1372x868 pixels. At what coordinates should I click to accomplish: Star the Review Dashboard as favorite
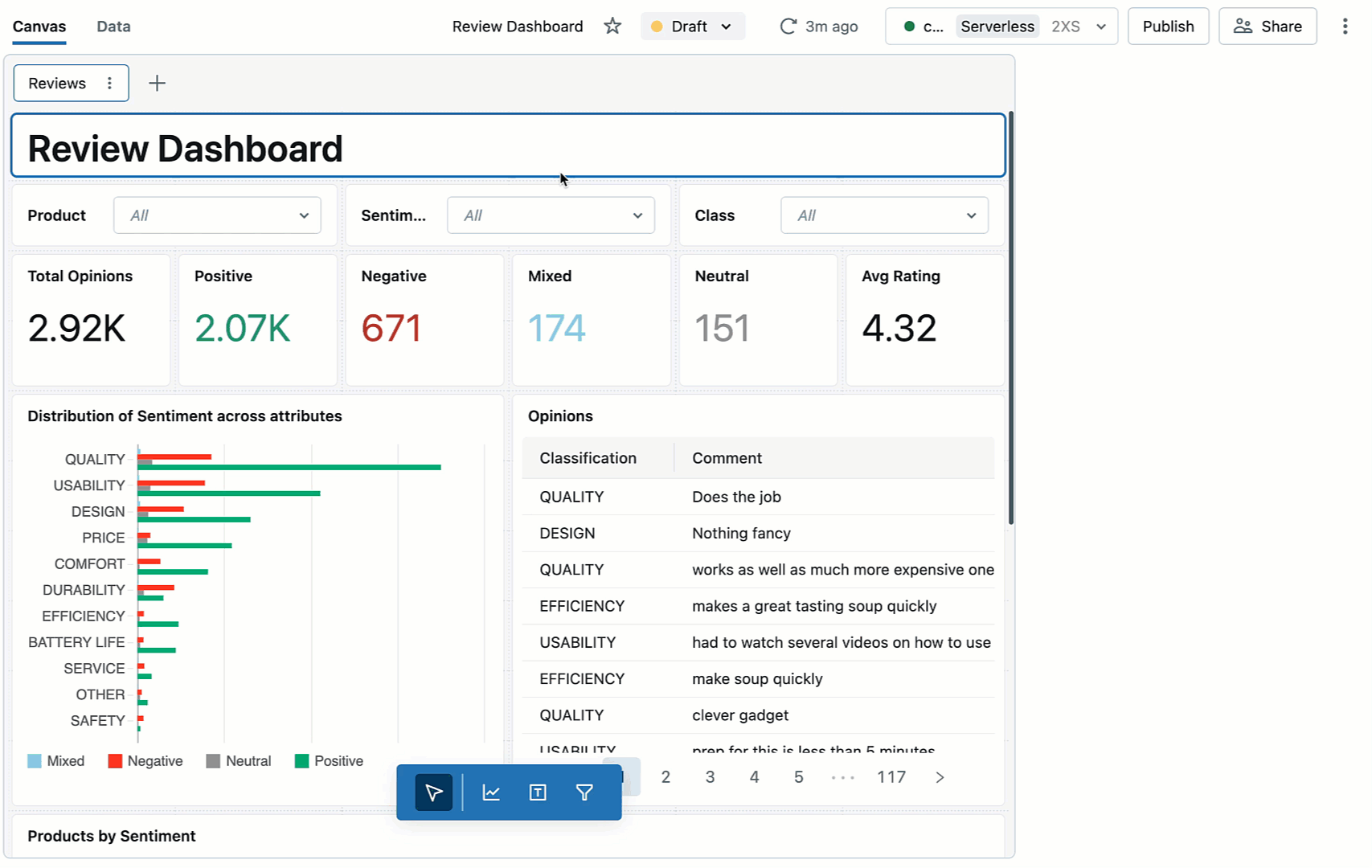click(612, 27)
